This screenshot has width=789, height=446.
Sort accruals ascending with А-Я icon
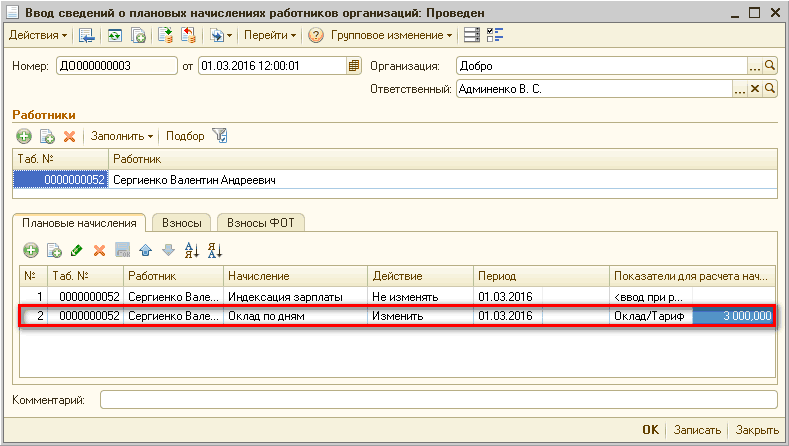click(191, 251)
